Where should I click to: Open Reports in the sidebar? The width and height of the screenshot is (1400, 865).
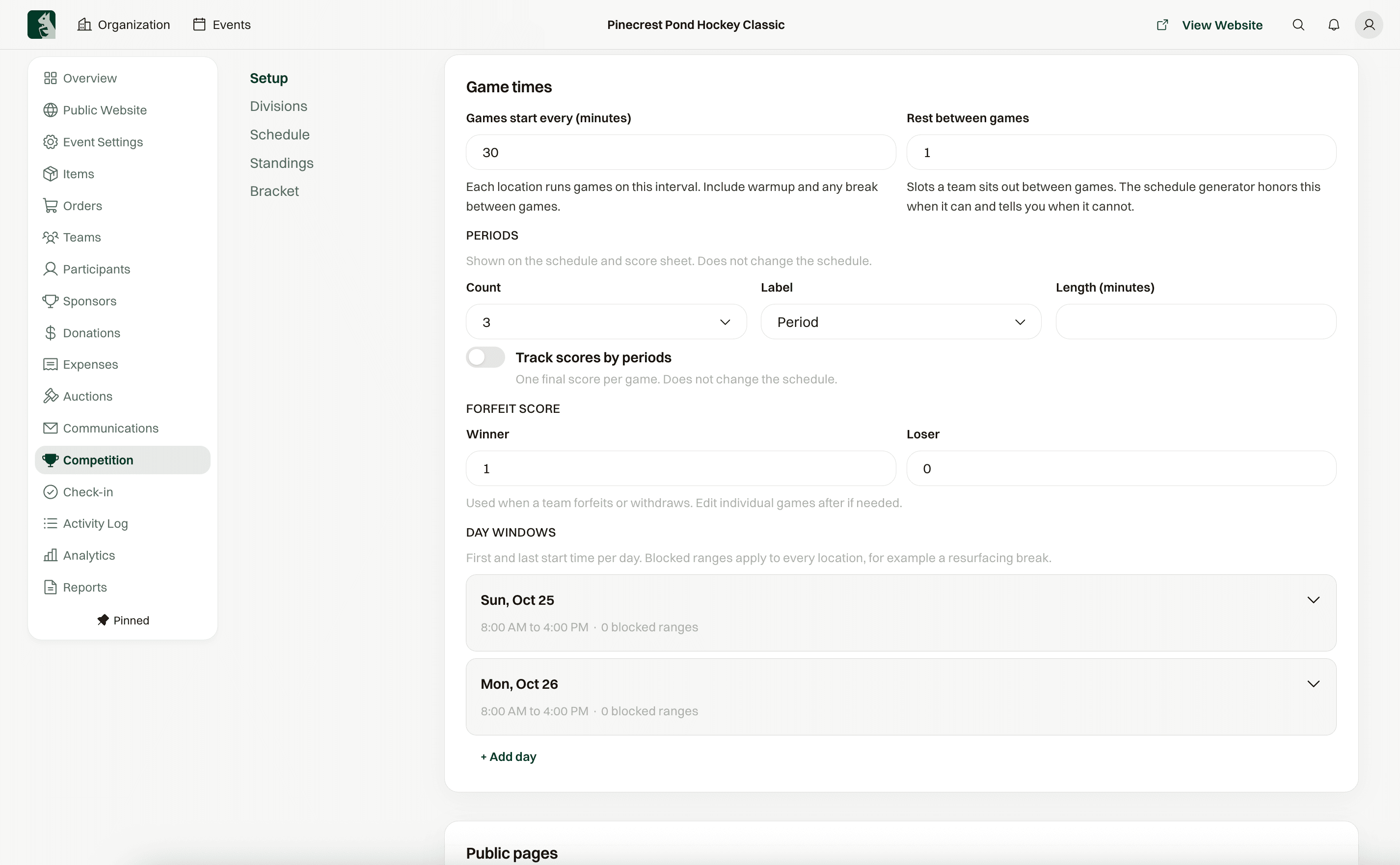pos(122,587)
